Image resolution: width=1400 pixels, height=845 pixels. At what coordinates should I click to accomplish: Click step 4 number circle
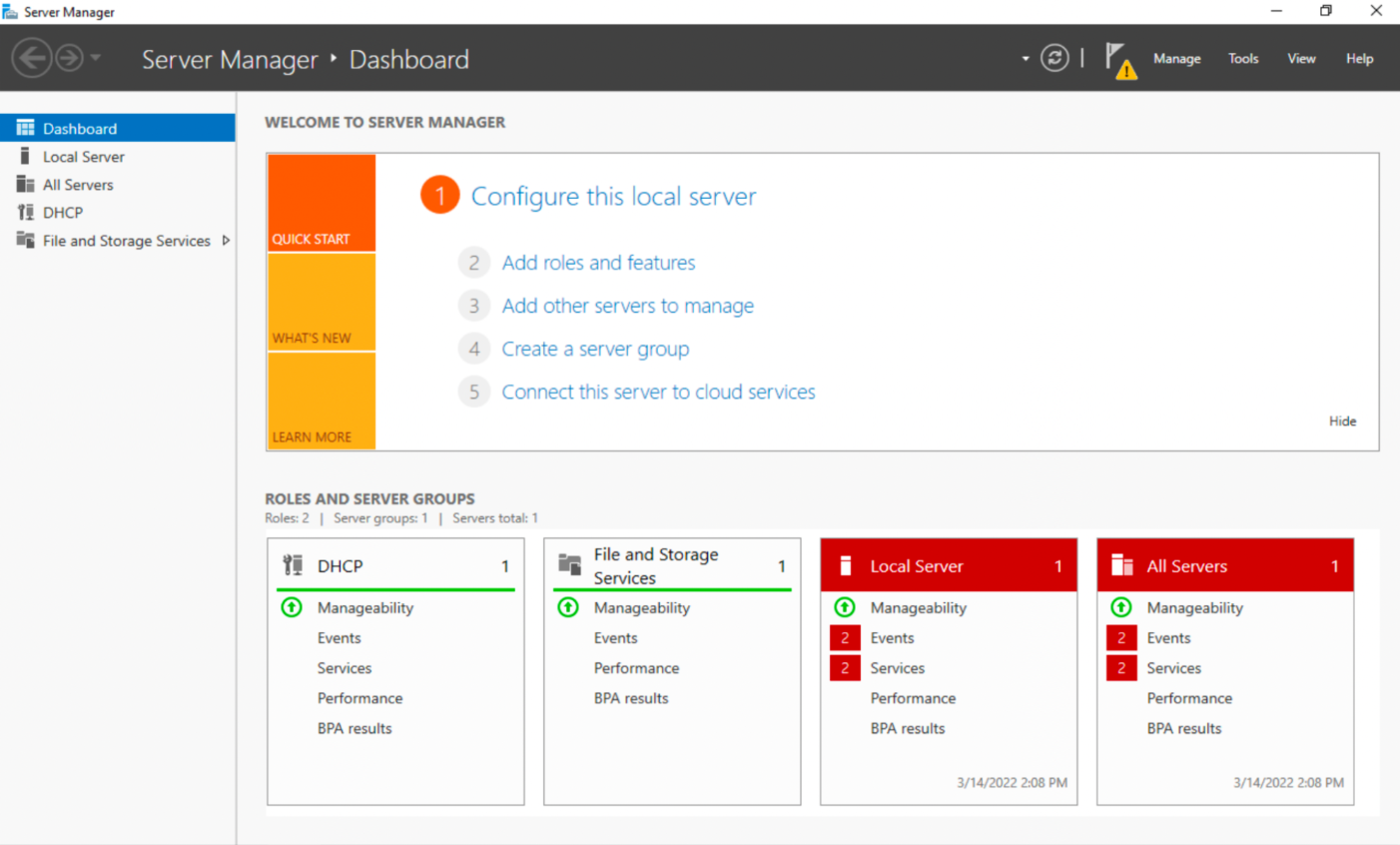pyautogui.click(x=474, y=349)
